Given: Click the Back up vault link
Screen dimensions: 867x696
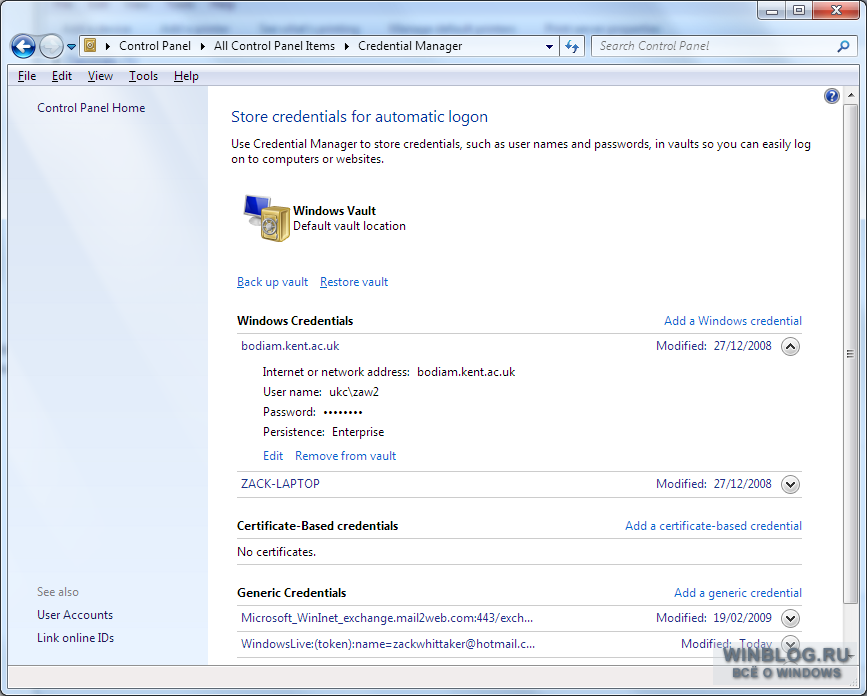Looking at the screenshot, I should [273, 282].
